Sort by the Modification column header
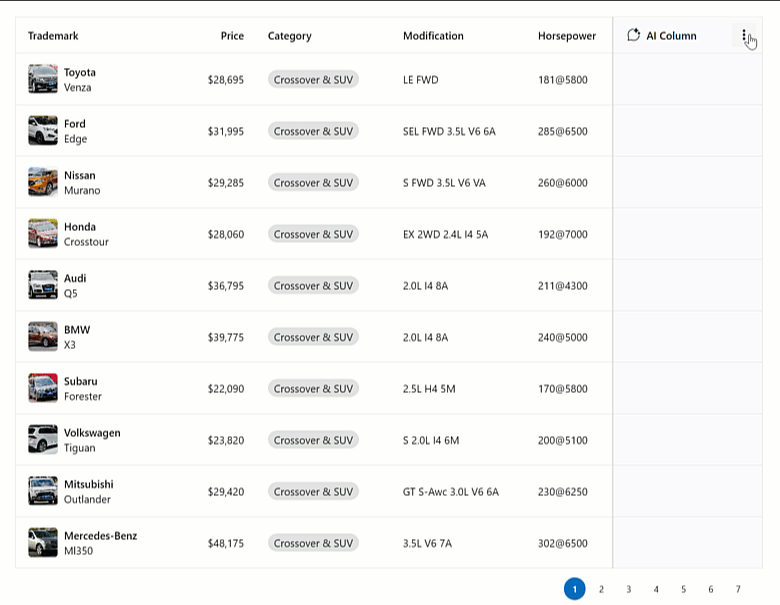The width and height of the screenshot is (780, 605). click(433, 36)
